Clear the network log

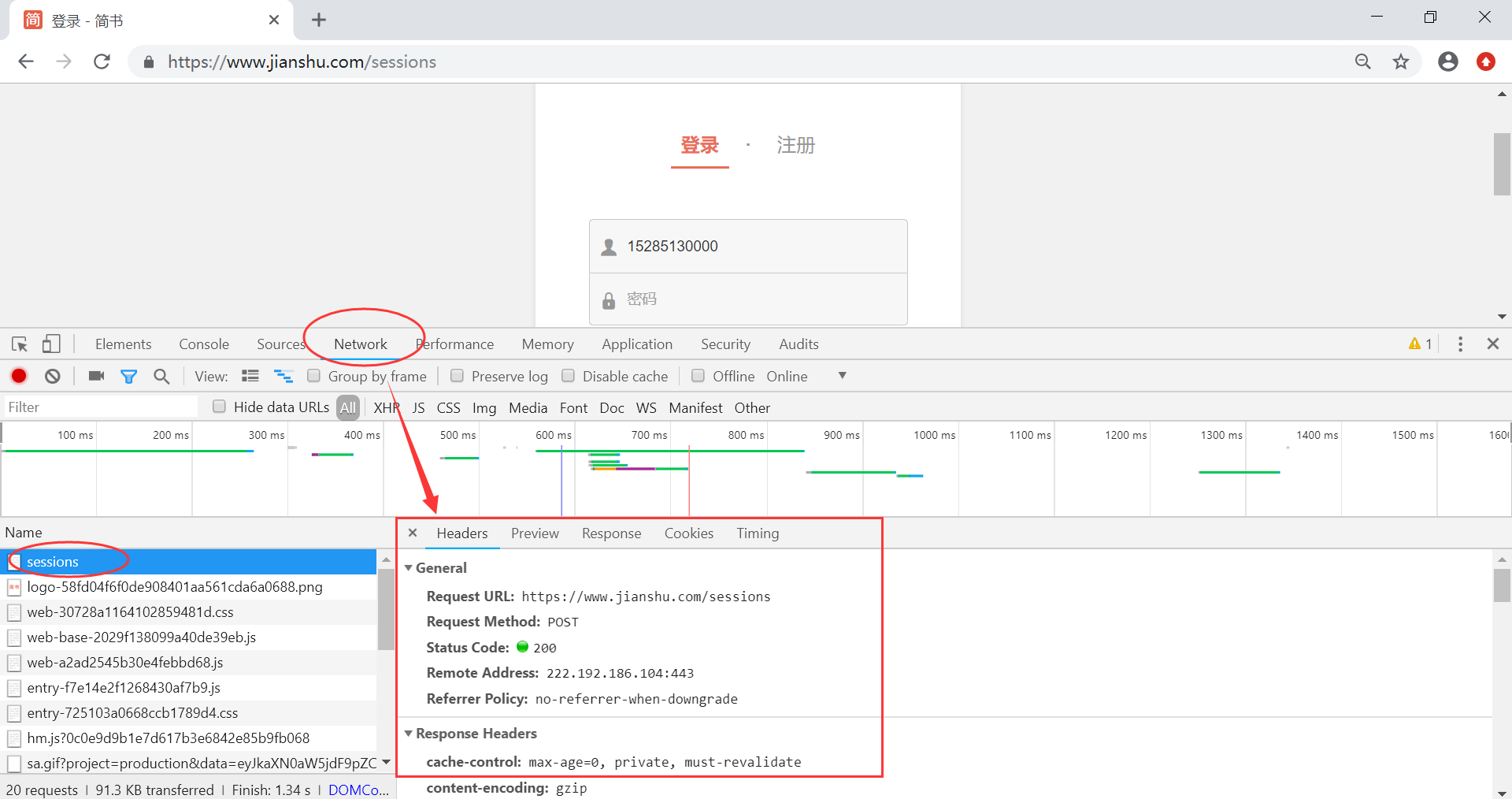pyautogui.click(x=53, y=376)
